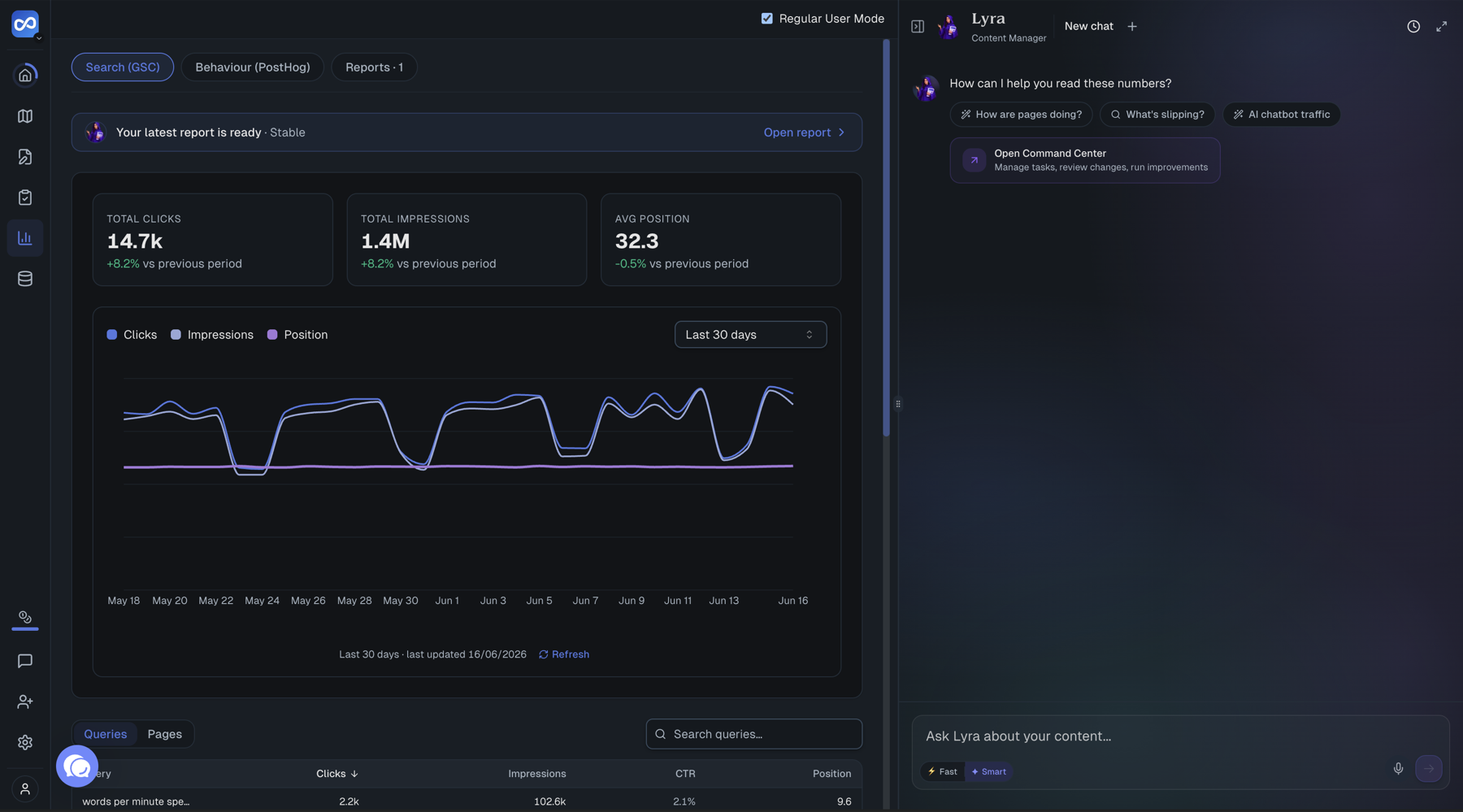Toggle the Impressions series in legend
Viewport: 1463px width, 812px height.
pyautogui.click(x=212, y=335)
